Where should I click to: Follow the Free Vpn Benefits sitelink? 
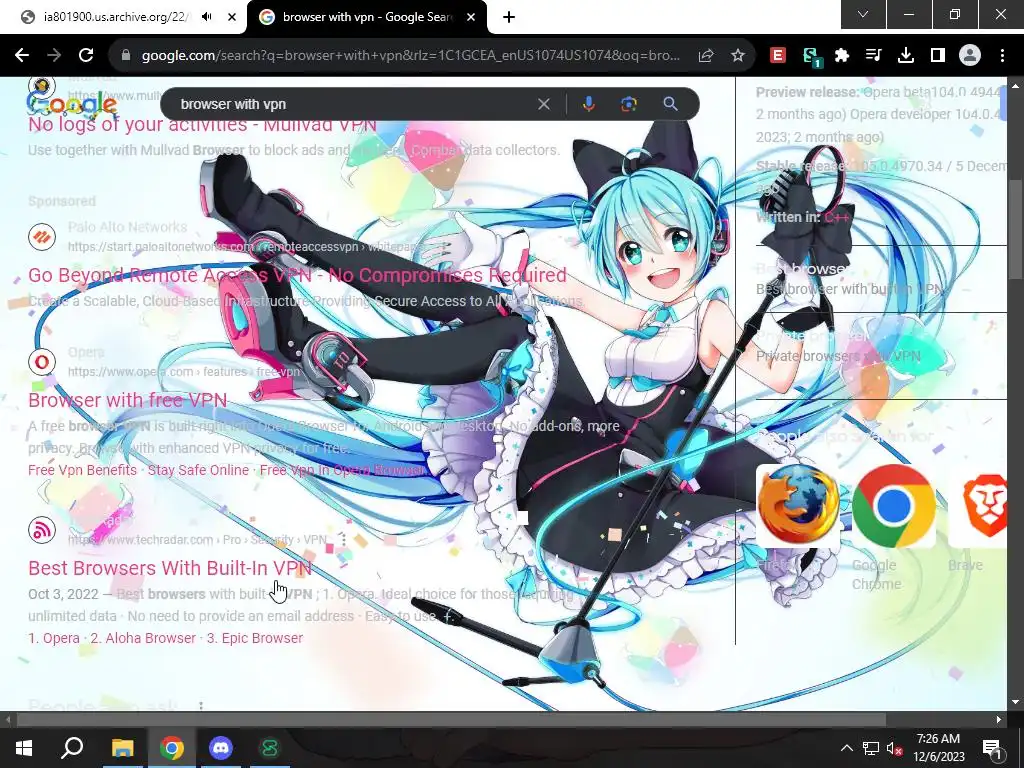tap(82, 470)
